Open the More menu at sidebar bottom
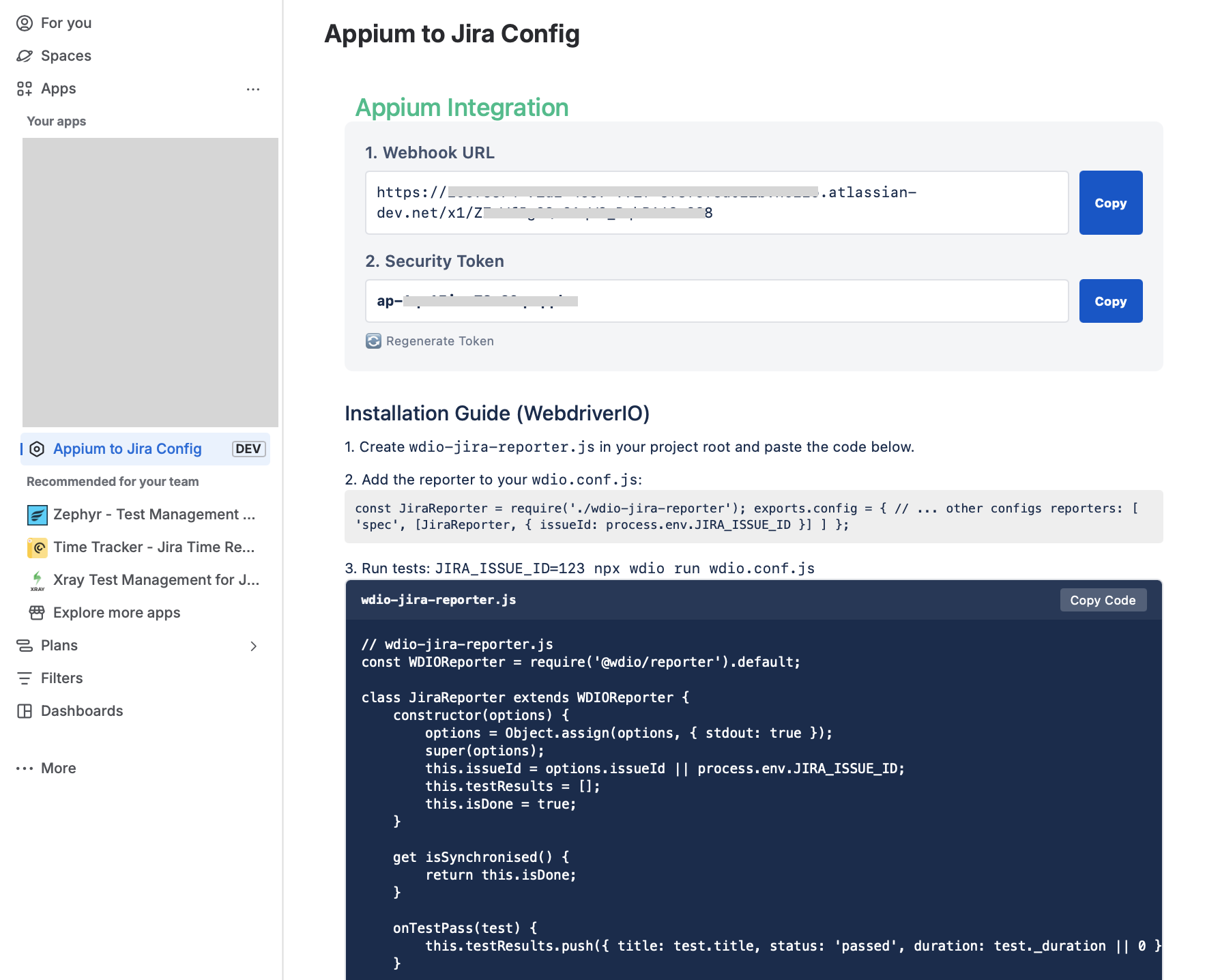This screenshot has height=980, width=1220. 25,768
